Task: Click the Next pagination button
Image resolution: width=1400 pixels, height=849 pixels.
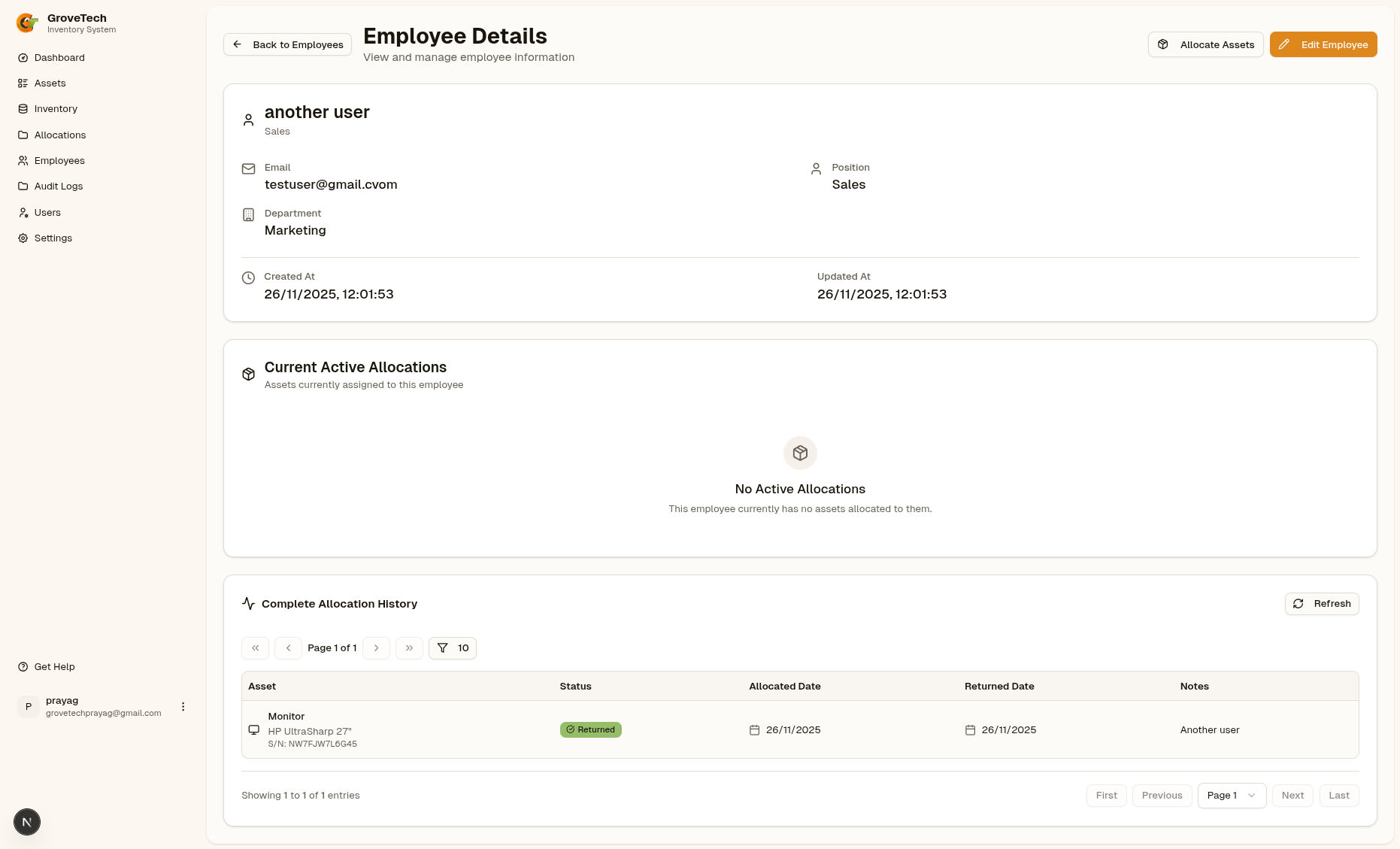Action: click(x=1292, y=795)
